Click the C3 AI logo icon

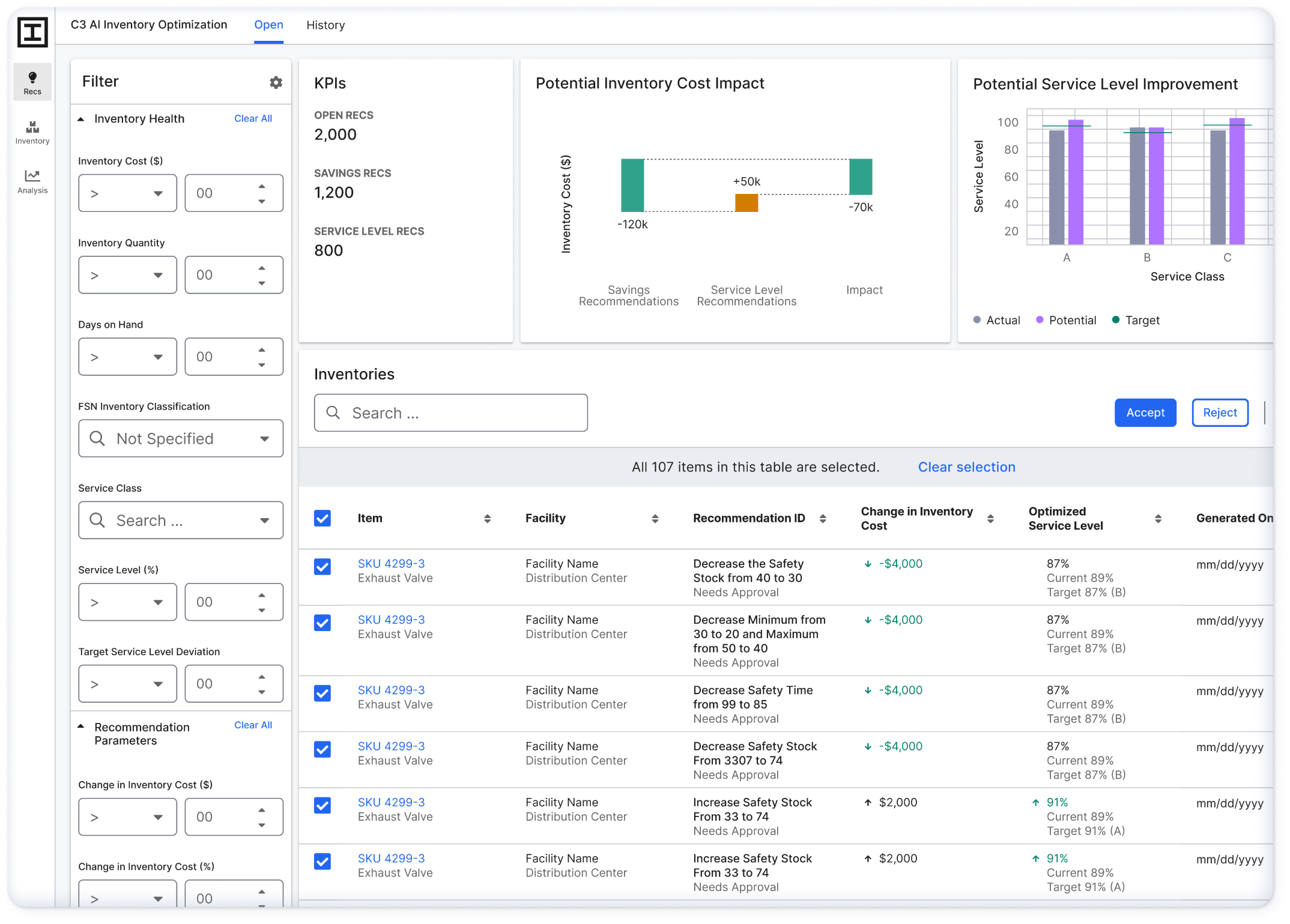click(32, 32)
